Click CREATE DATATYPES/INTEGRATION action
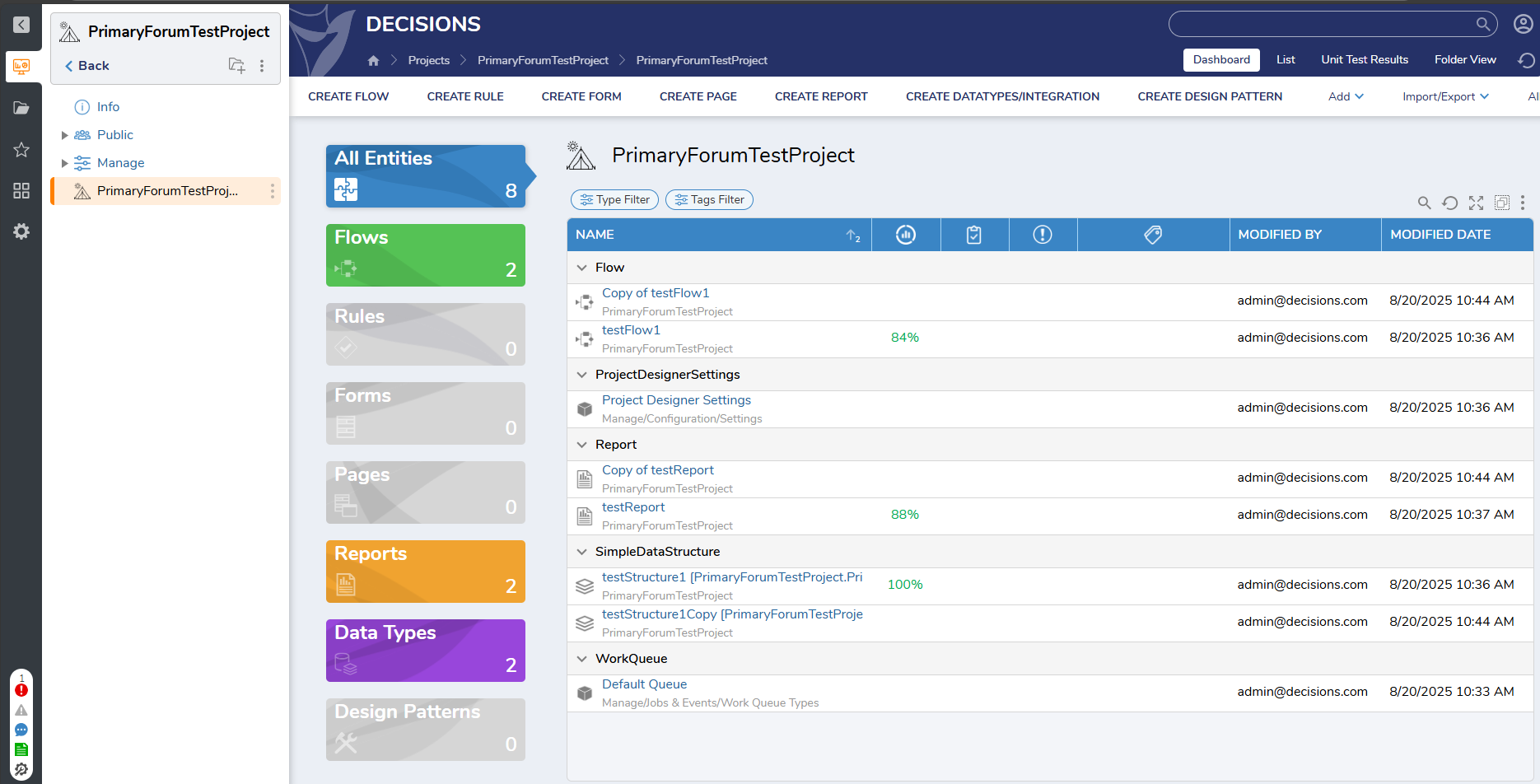This screenshot has width=1540, height=784. pyautogui.click(x=1002, y=96)
